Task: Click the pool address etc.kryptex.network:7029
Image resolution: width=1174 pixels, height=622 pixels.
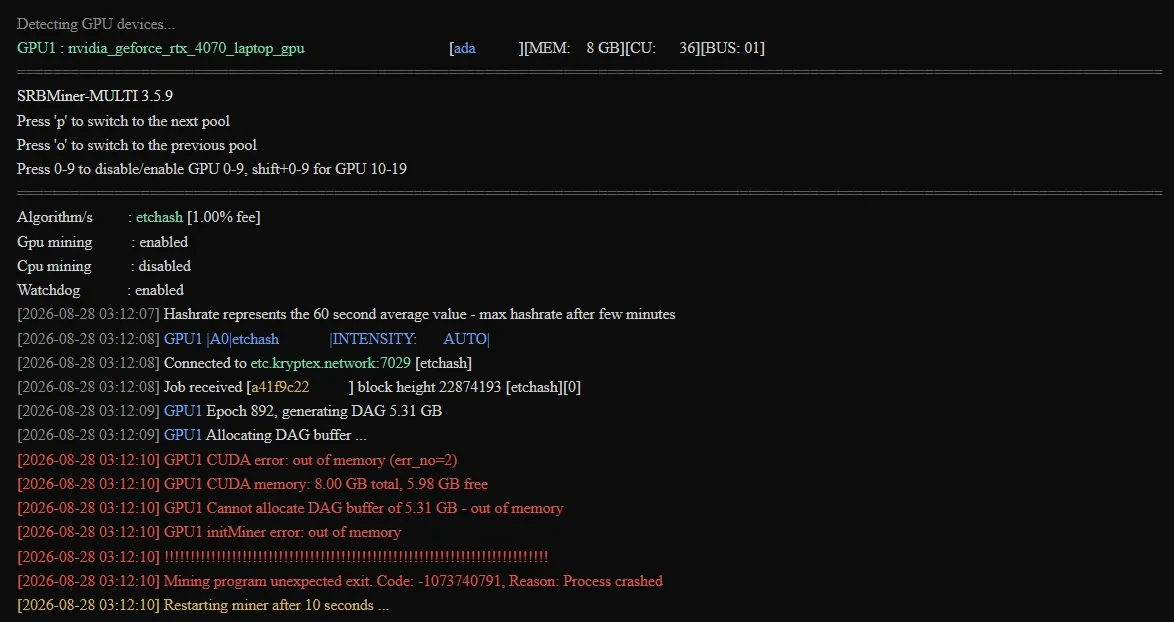Action: (330, 363)
